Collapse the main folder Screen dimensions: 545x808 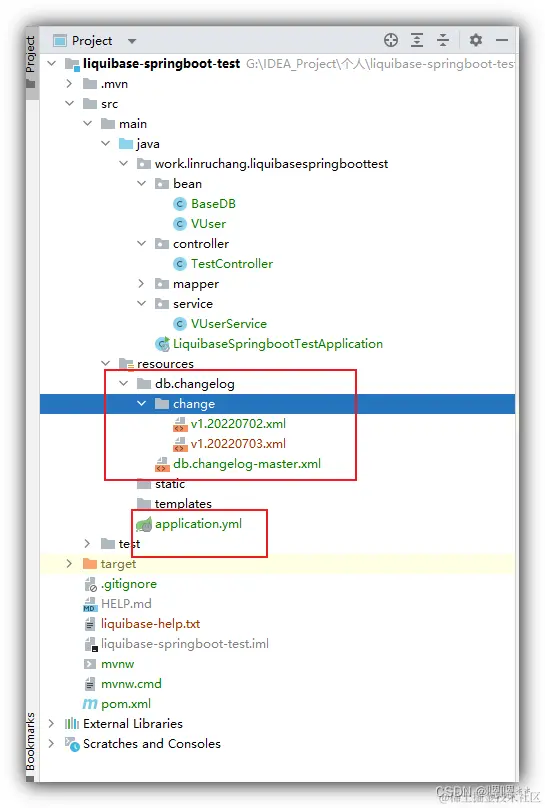coord(88,124)
